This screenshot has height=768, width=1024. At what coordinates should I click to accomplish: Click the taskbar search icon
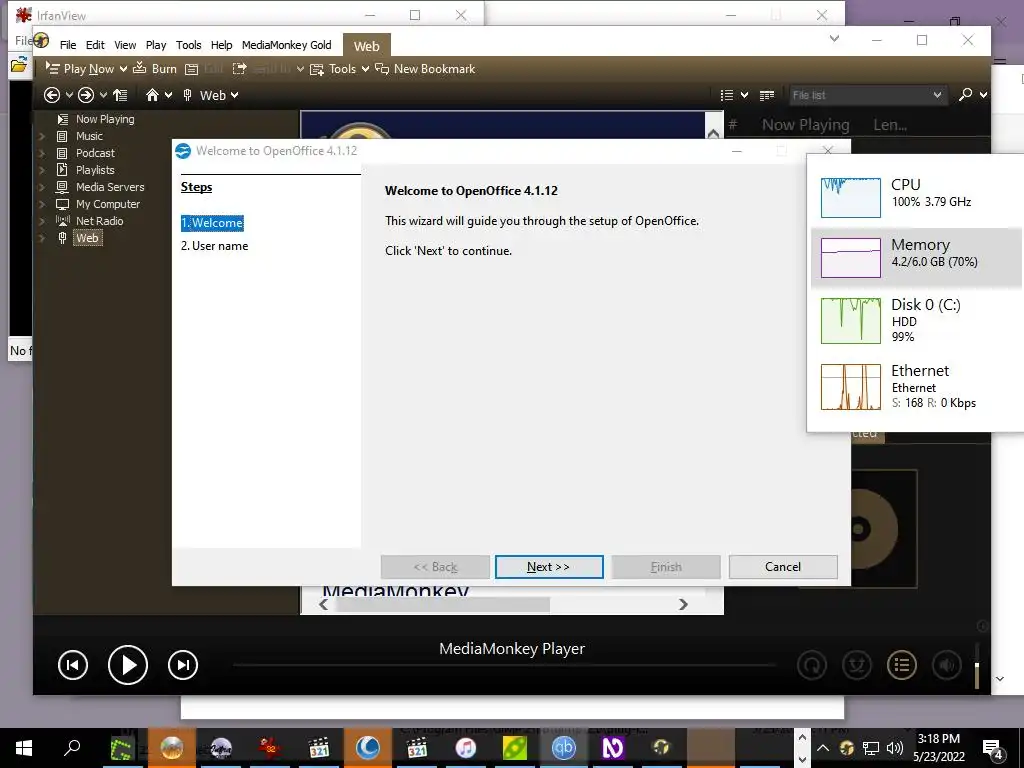click(72, 748)
